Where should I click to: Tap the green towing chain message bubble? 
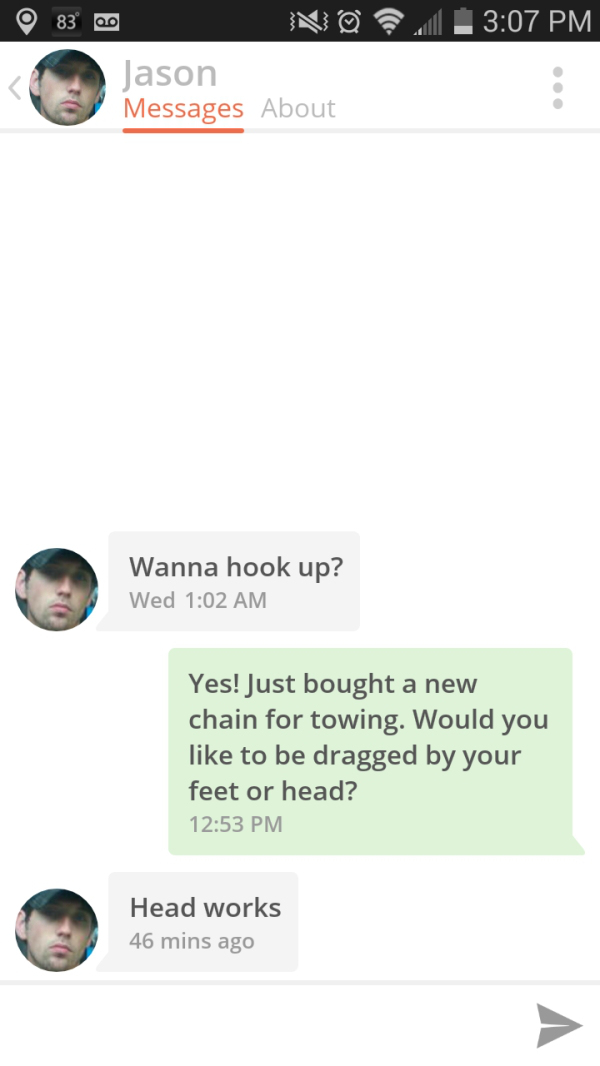point(370,751)
